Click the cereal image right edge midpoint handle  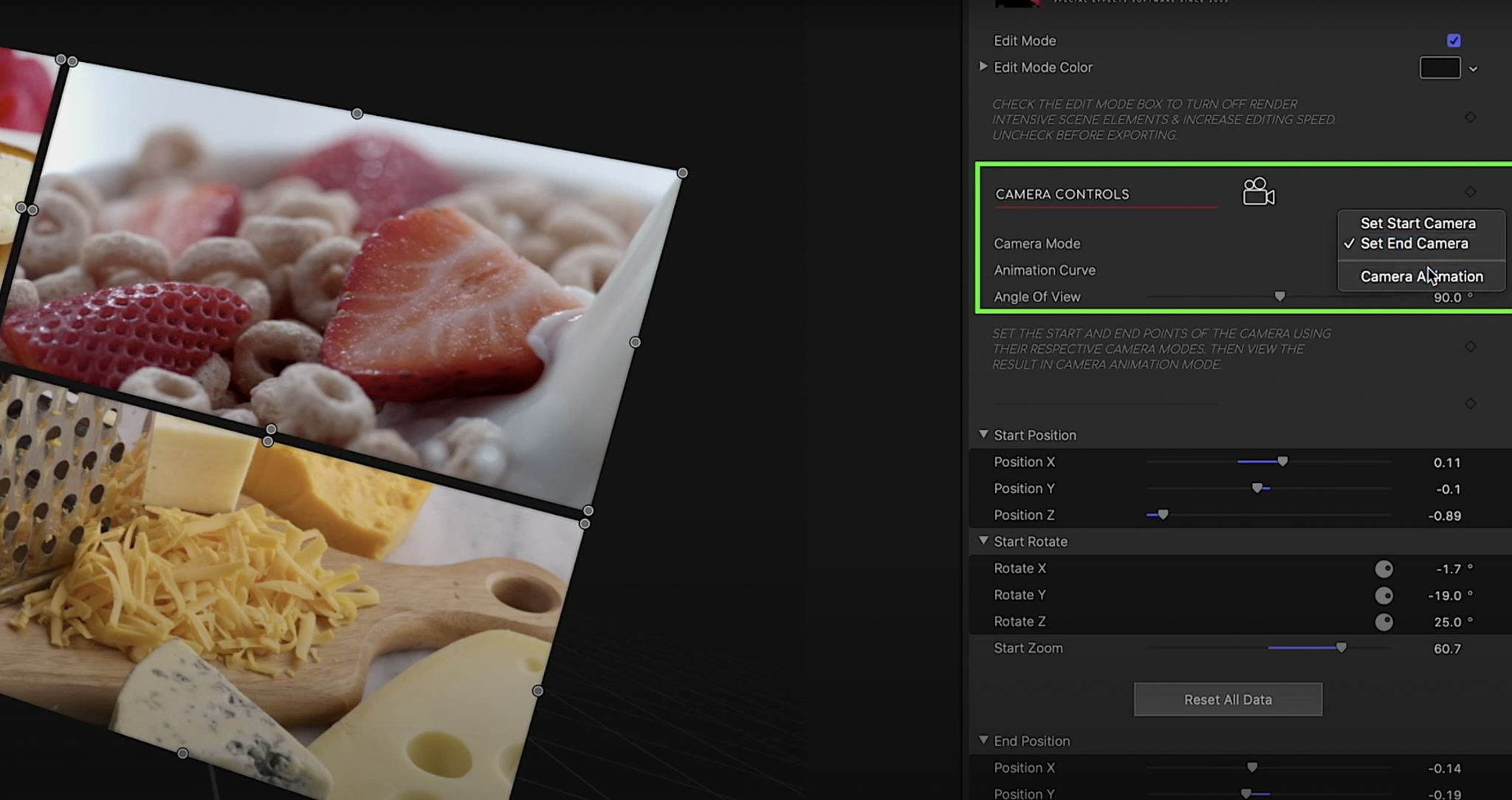click(x=635, y=342)
